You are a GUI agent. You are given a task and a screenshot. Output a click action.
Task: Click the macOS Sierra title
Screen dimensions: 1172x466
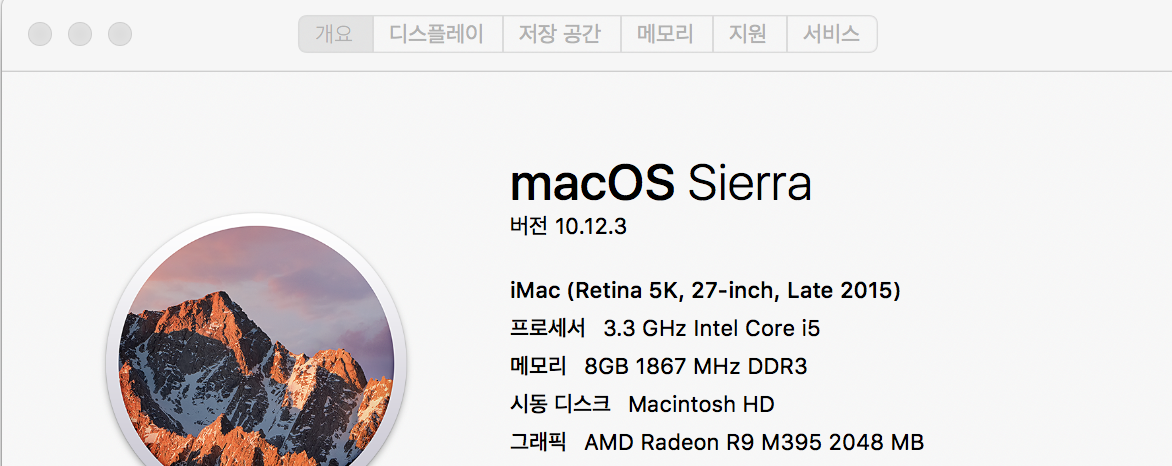[x=660, y=184]
